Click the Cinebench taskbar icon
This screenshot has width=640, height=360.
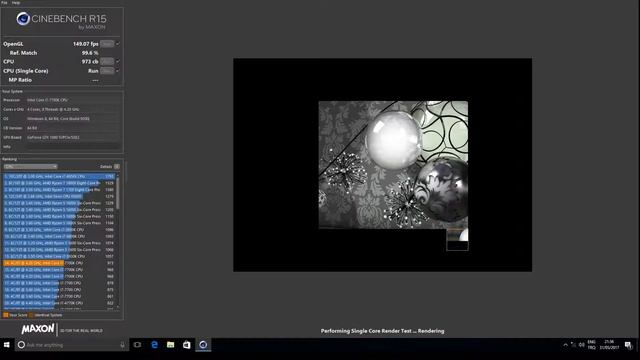tap(203, 345)
